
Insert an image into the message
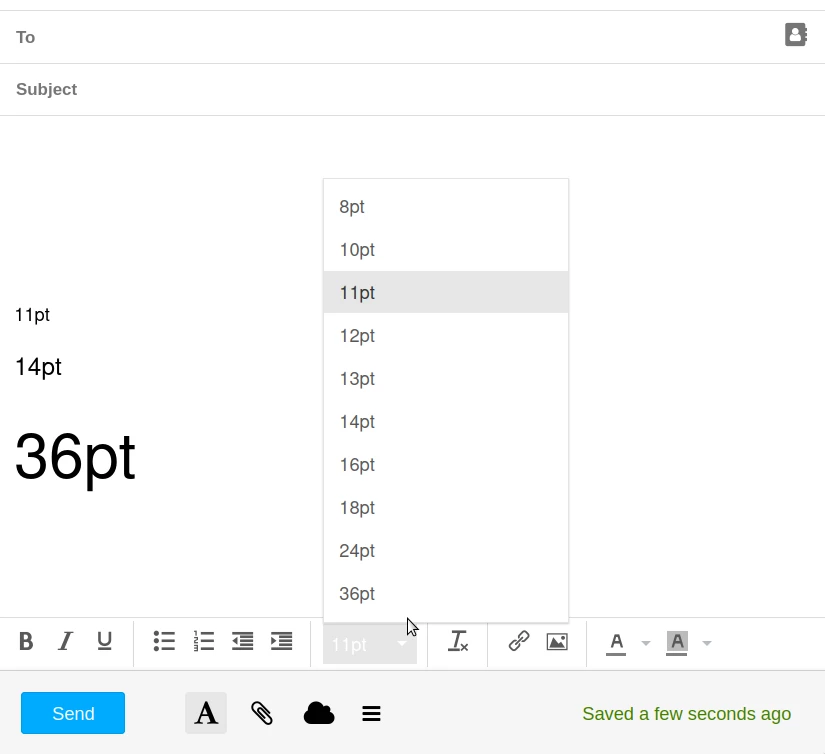click(x=557, y=642)
